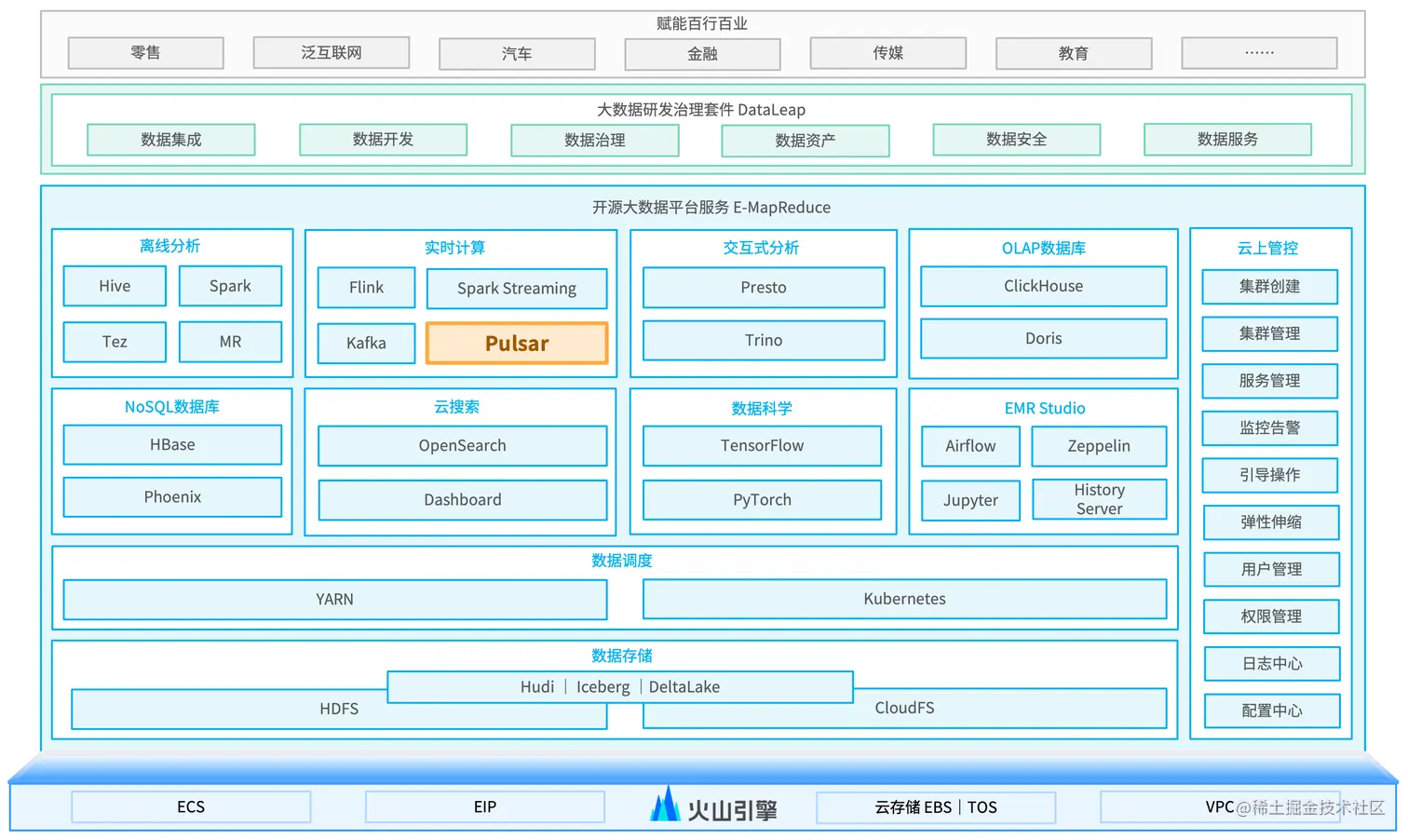Select the Doris box

click(x=1043, y=338)
